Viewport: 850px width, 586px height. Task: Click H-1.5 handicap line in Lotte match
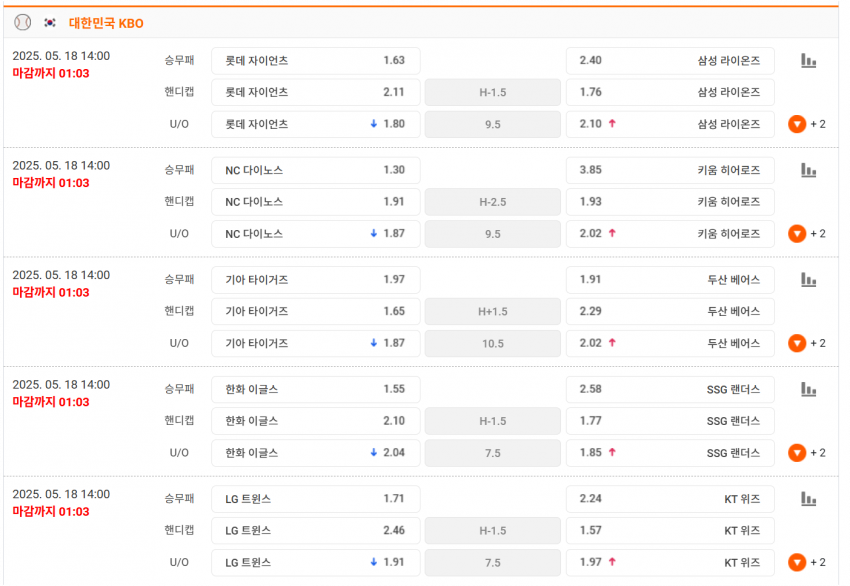(493, 92)
